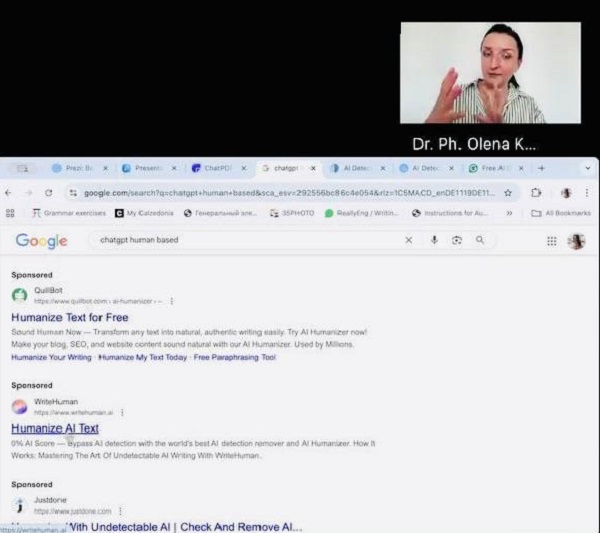Switch to the Presentation tab
Image resolution: width=600 pixels, height=533 pixels.
pos(143,168)
